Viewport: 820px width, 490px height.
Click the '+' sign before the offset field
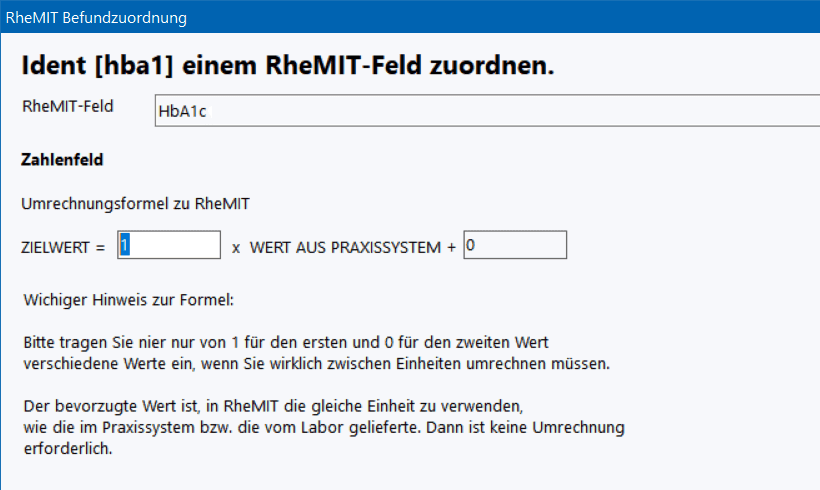pyautogui.click(x=453, y=247)
